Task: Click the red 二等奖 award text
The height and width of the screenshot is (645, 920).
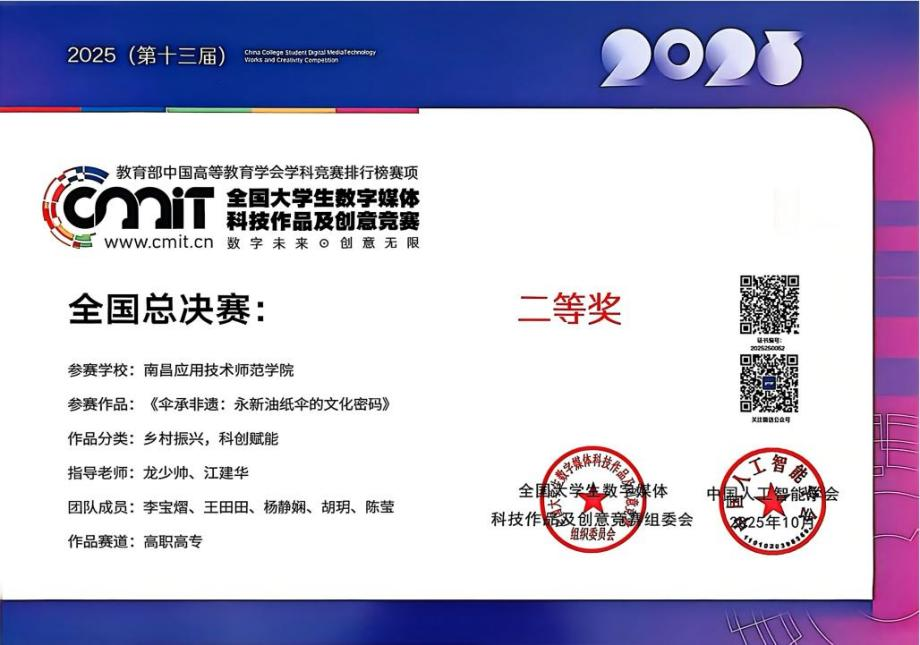Action: (x=569, y=309)
